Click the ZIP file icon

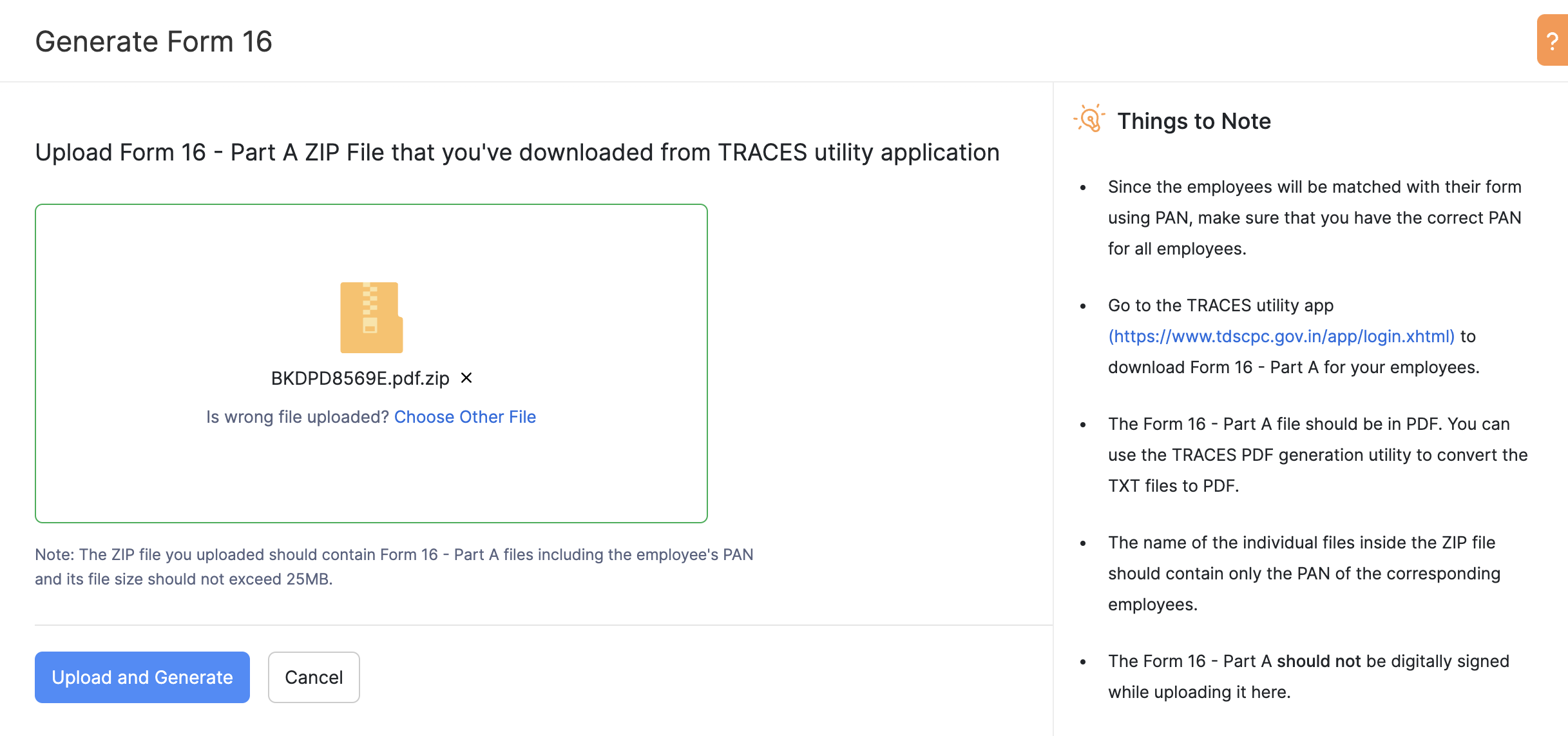(371, 317)
